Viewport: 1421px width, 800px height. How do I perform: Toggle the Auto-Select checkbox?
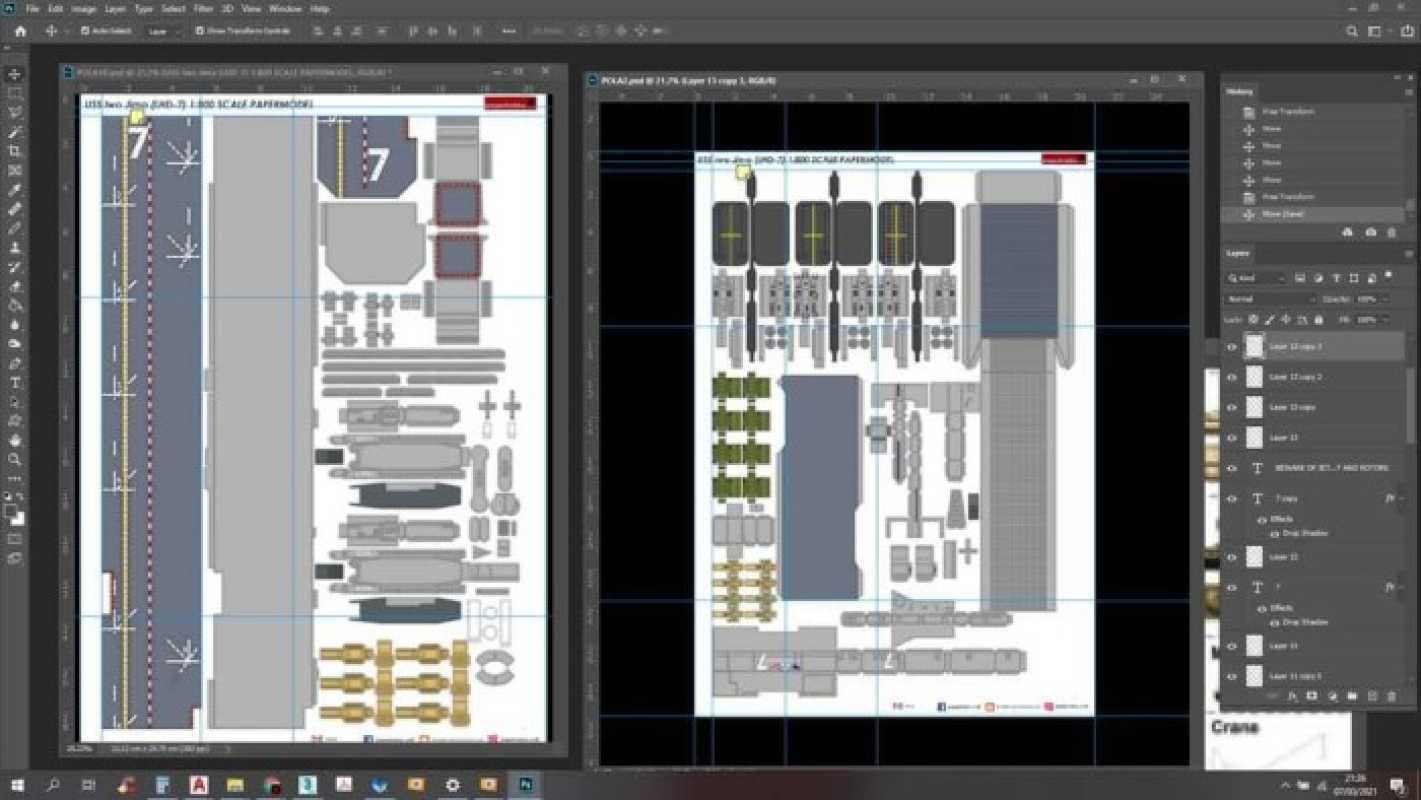point(85,31)
